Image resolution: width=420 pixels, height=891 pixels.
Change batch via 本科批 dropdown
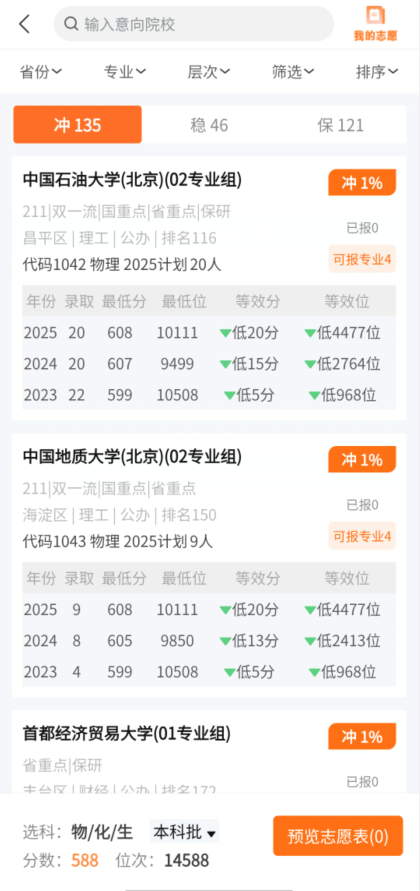pyautogui.click(x=184, y=833)
